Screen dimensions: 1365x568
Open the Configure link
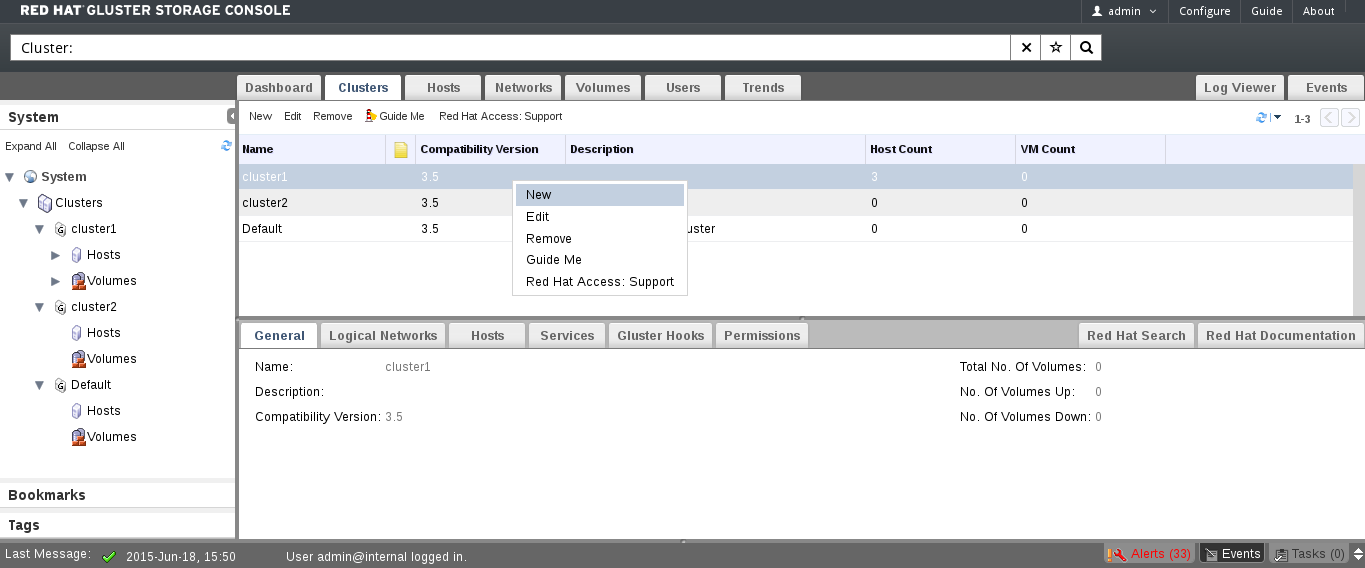click(1204, 11)
